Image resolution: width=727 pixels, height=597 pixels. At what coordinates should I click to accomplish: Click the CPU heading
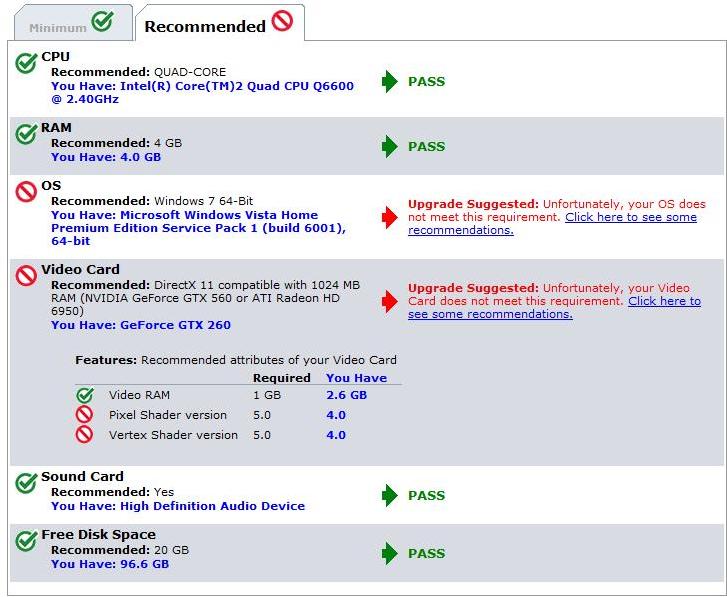56,57
